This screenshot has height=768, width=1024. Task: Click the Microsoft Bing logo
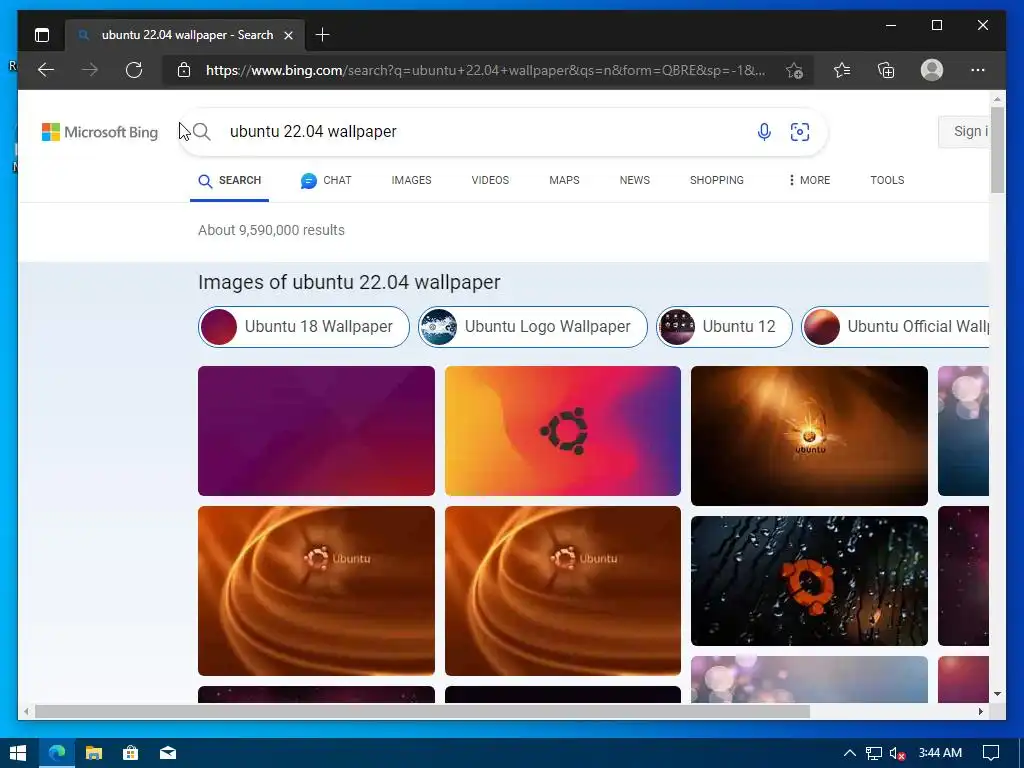coord(100,132)
